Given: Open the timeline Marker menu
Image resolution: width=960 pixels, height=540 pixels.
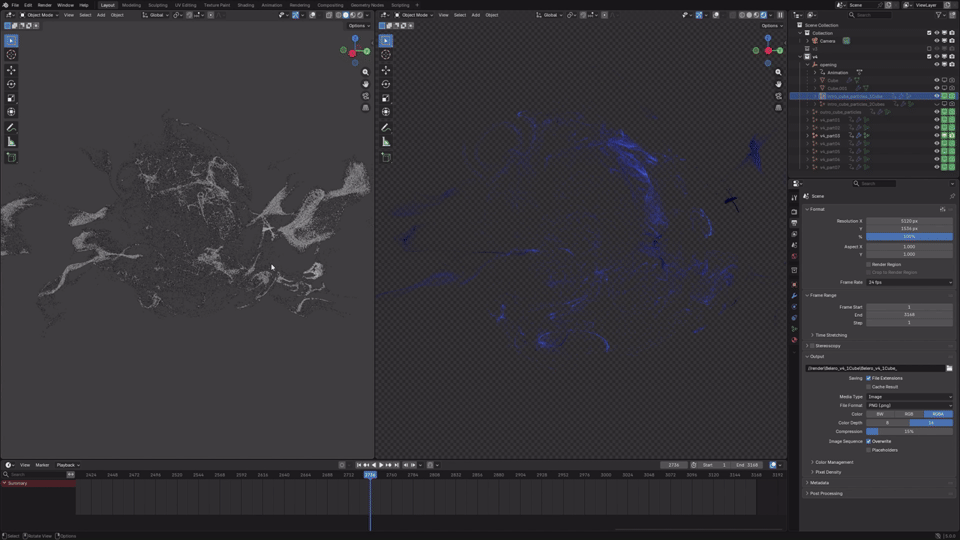Looking at the screenshot, I should point(42,465).
